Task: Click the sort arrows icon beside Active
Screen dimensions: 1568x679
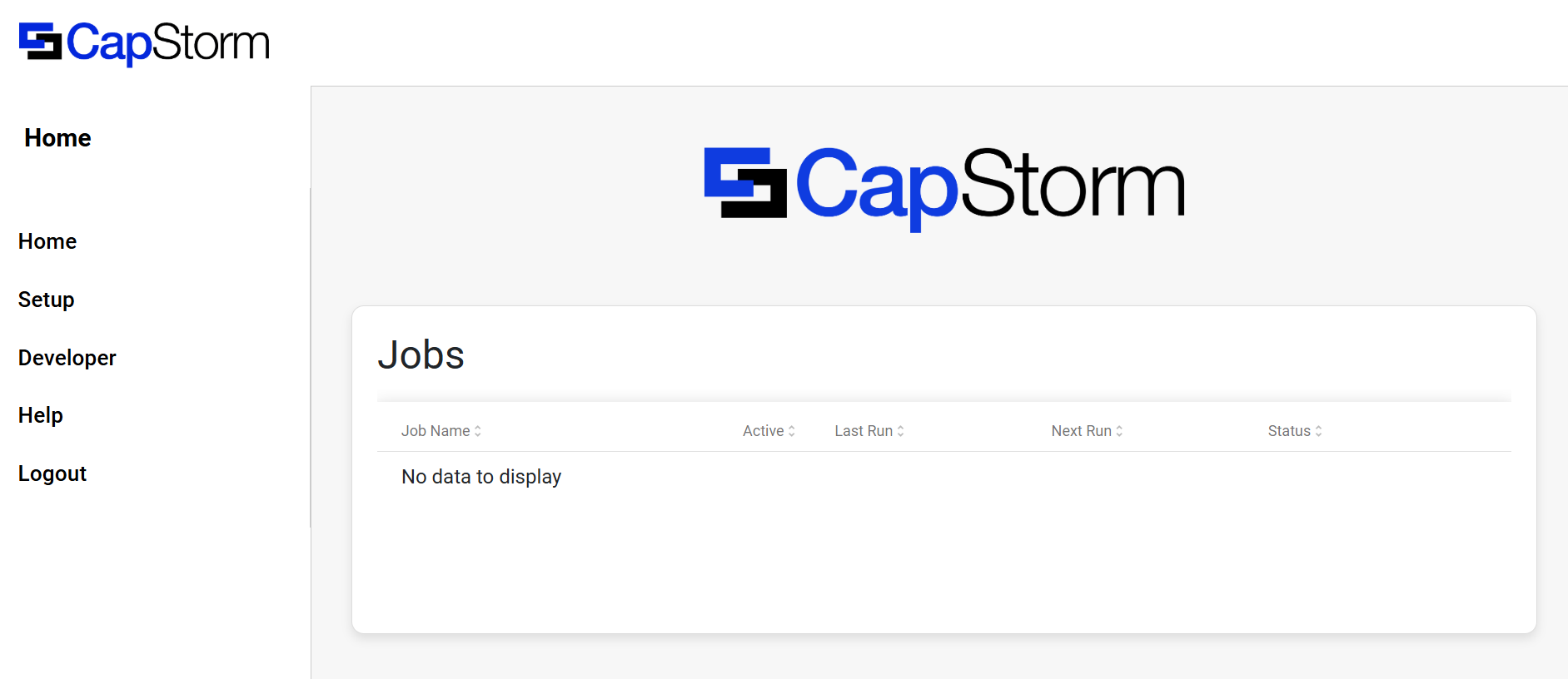Action: click(792, 431)
